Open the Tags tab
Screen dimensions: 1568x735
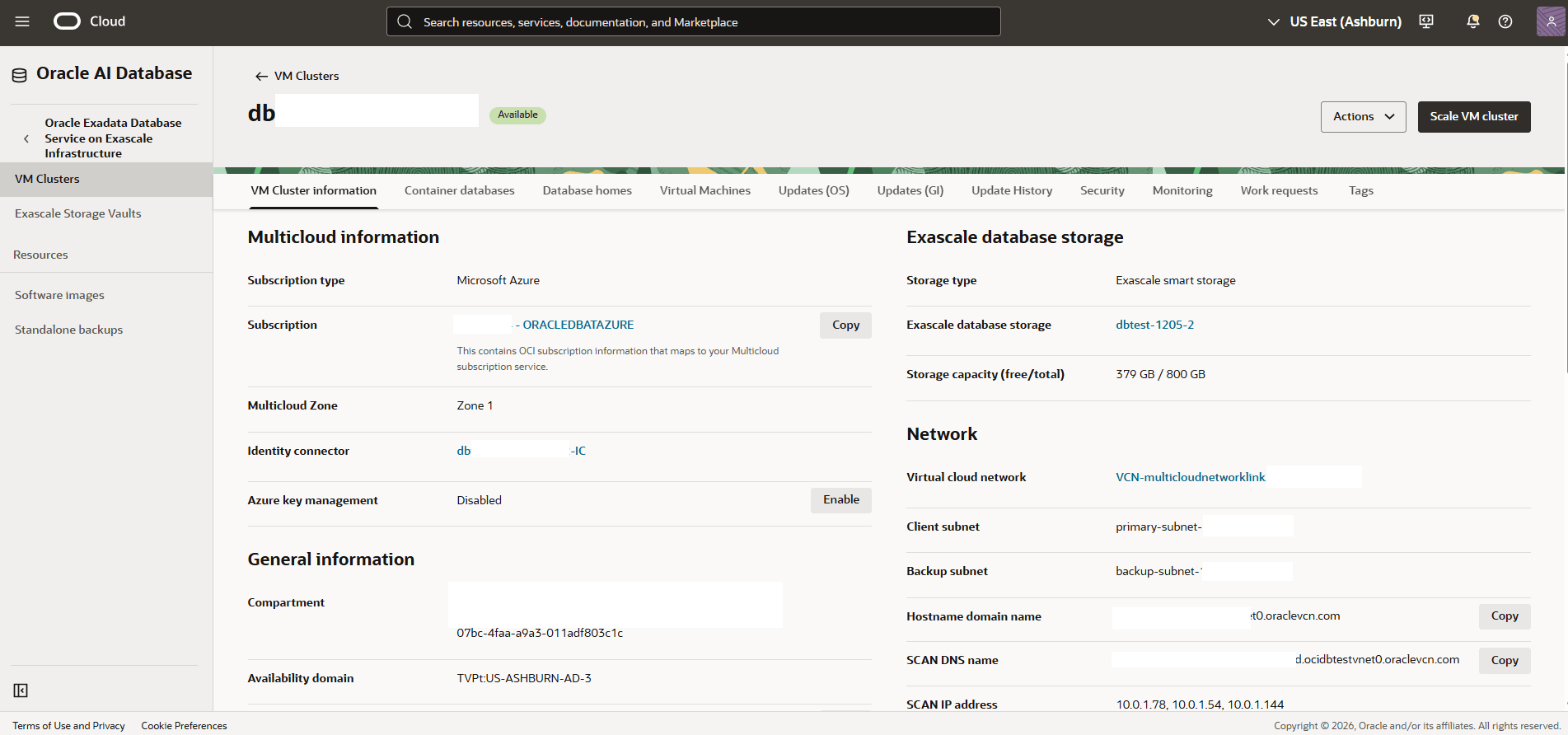coord(1360,190)
